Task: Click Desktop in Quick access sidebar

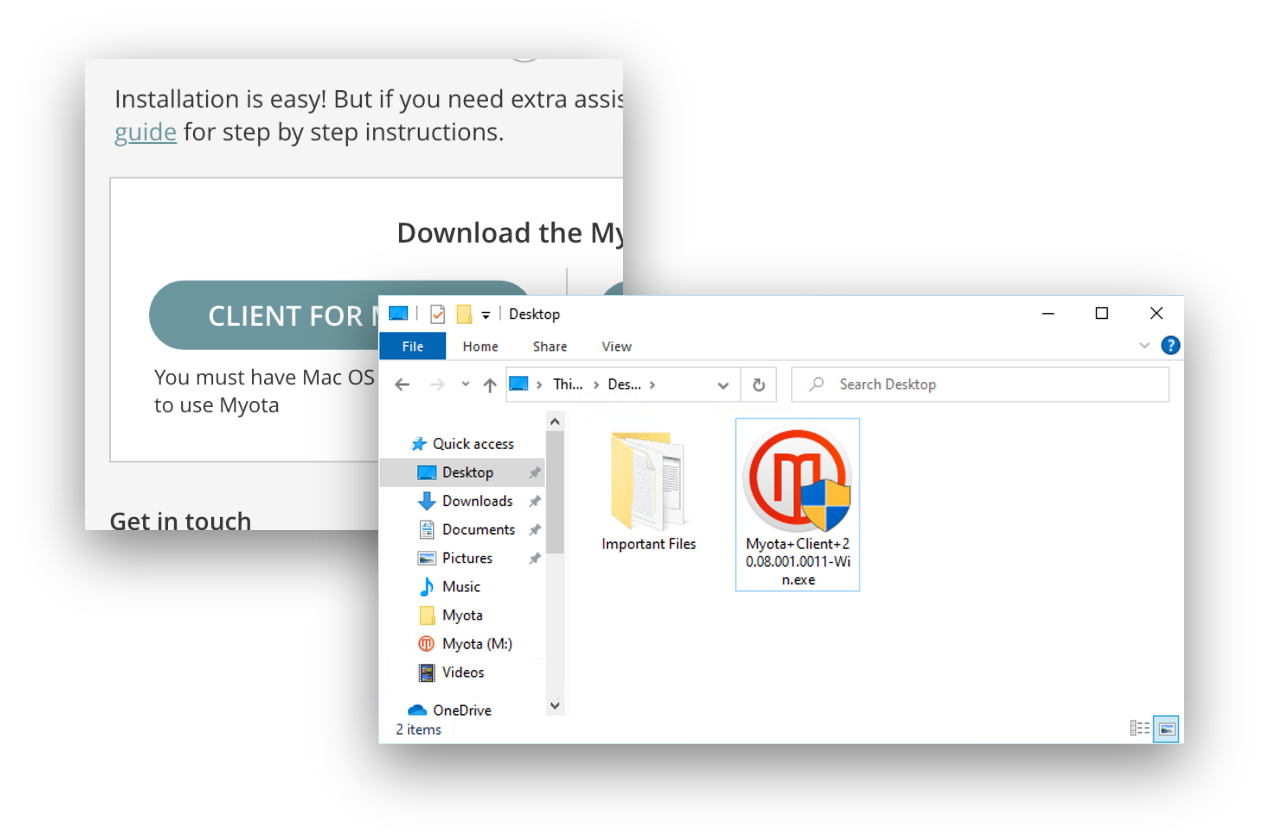Action: (x=467, y=472)
